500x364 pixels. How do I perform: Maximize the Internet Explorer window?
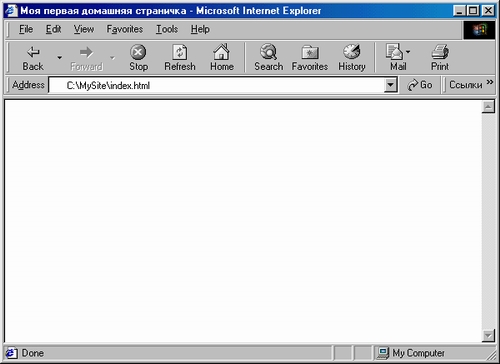tap(473, 11)
